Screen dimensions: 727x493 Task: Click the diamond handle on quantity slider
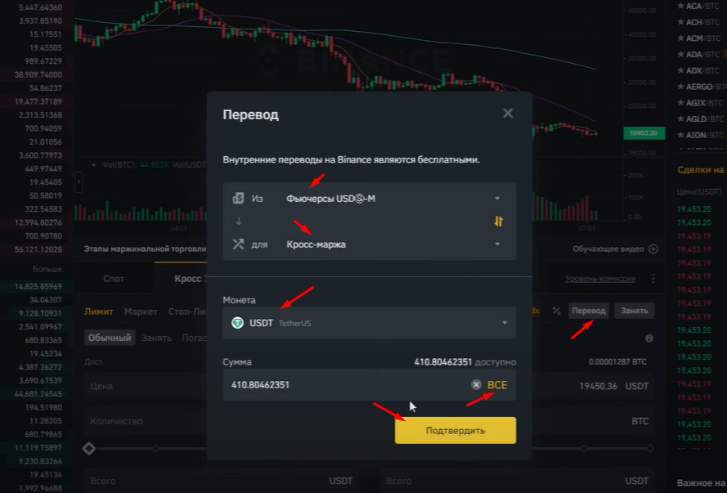click(89, 448)
